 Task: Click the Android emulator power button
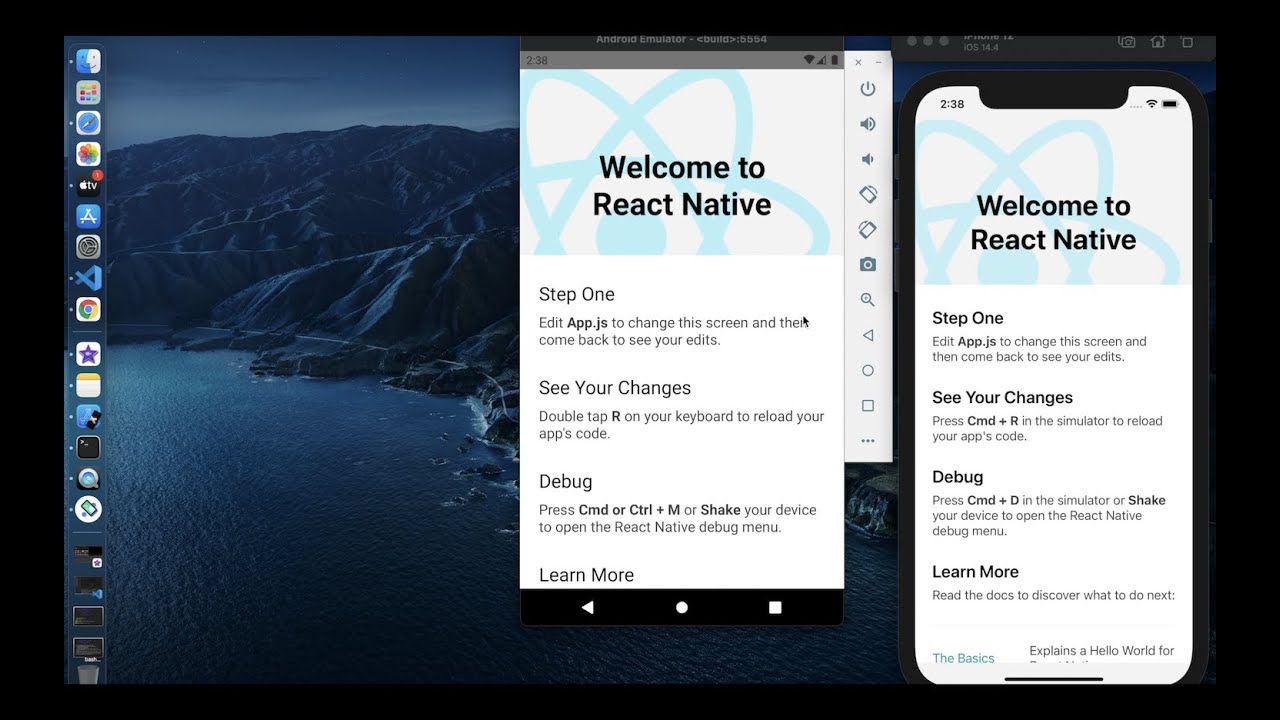[x=868, y=89]
